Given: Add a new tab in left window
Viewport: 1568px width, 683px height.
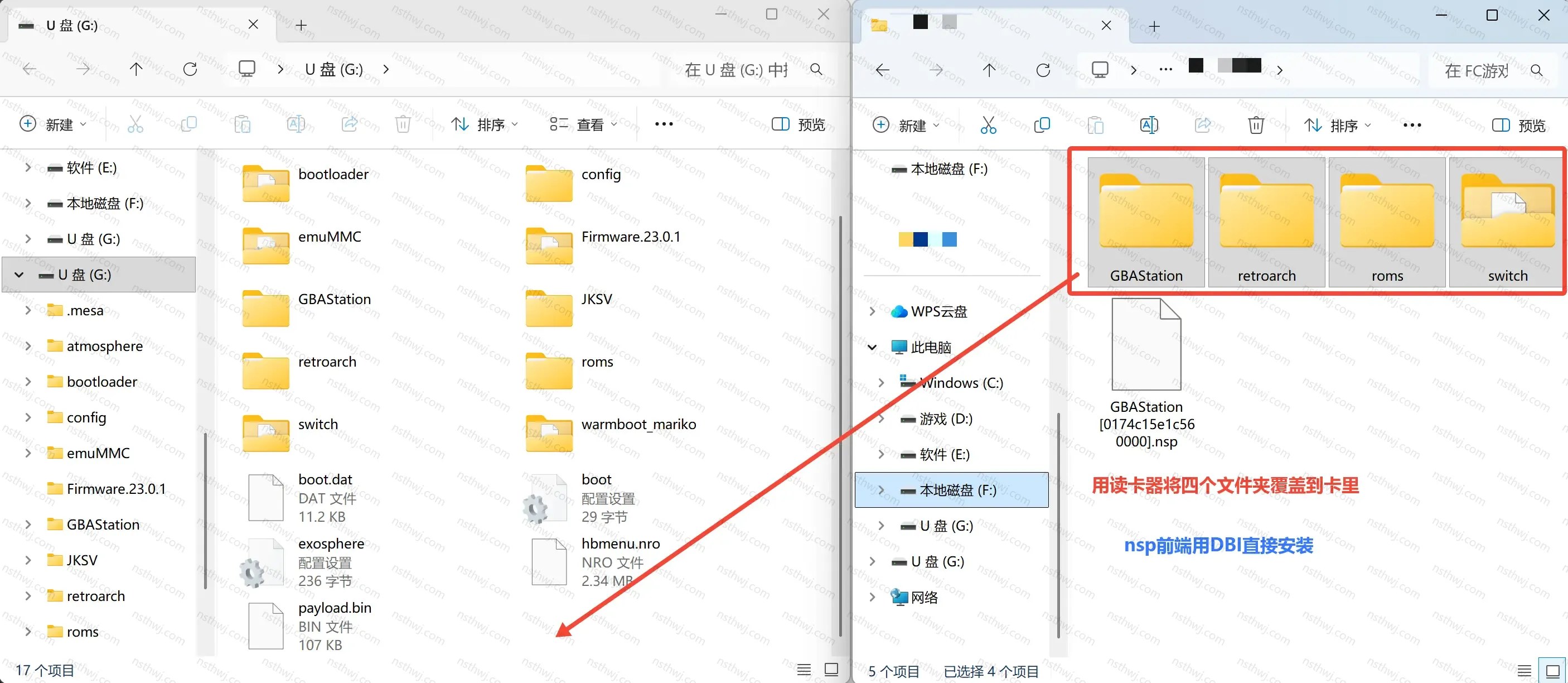Looking at the screenshot, I should (x=301, y=25).
